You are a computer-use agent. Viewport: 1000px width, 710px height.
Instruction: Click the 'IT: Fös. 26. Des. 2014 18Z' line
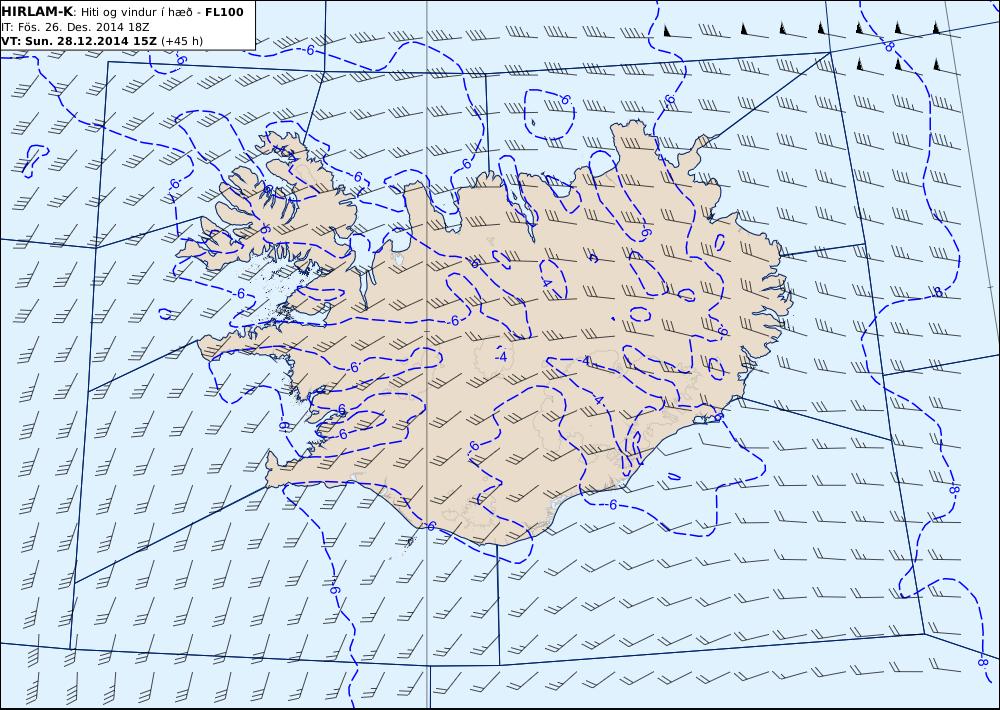pyautogui.click(x=75, y=27)
